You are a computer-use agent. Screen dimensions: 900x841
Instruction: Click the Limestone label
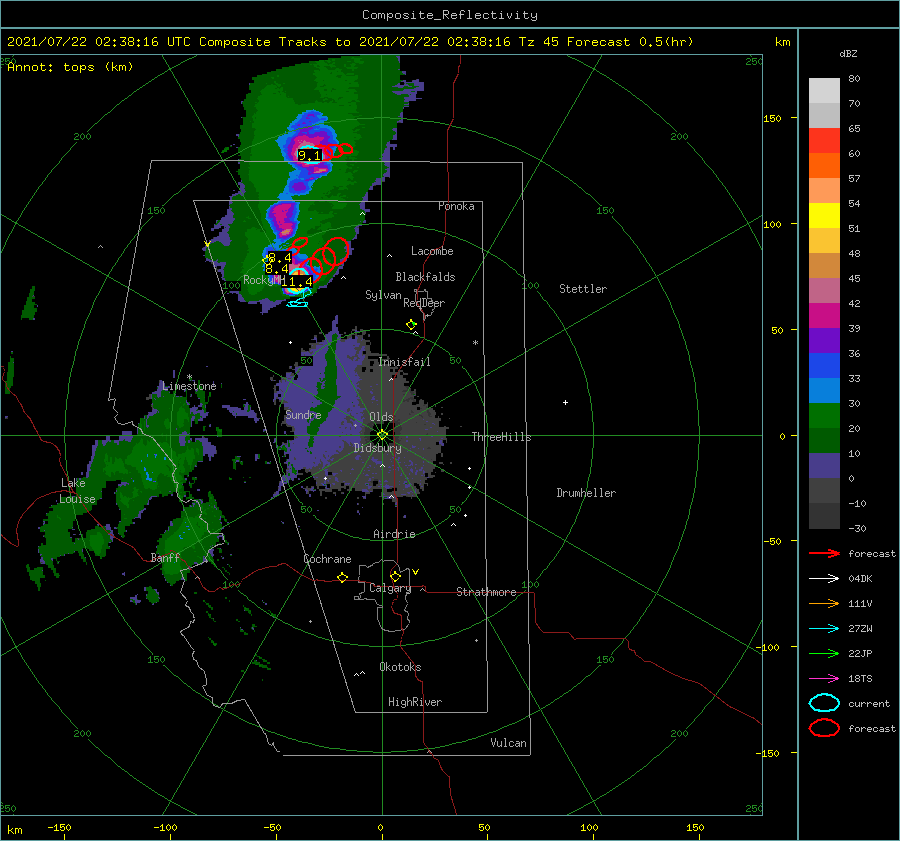(x=189, y=386)
